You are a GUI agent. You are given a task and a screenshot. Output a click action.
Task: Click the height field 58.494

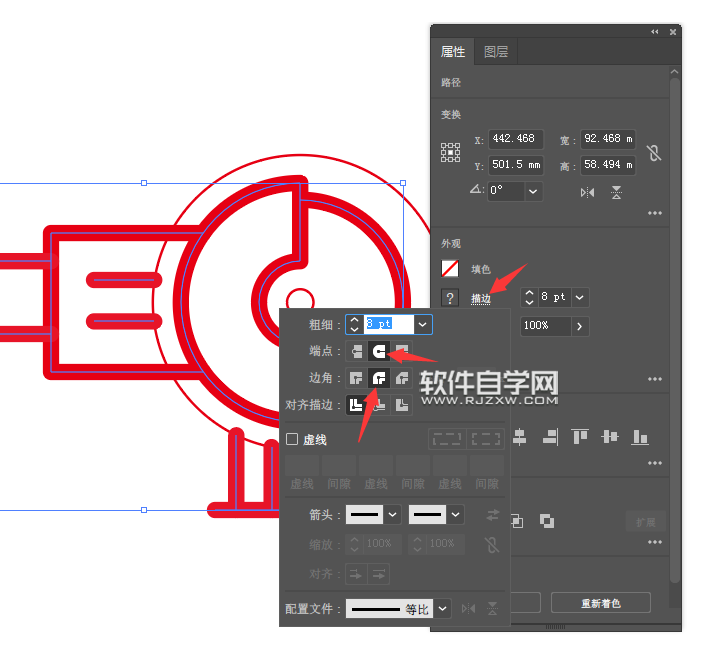click(608, 165)
